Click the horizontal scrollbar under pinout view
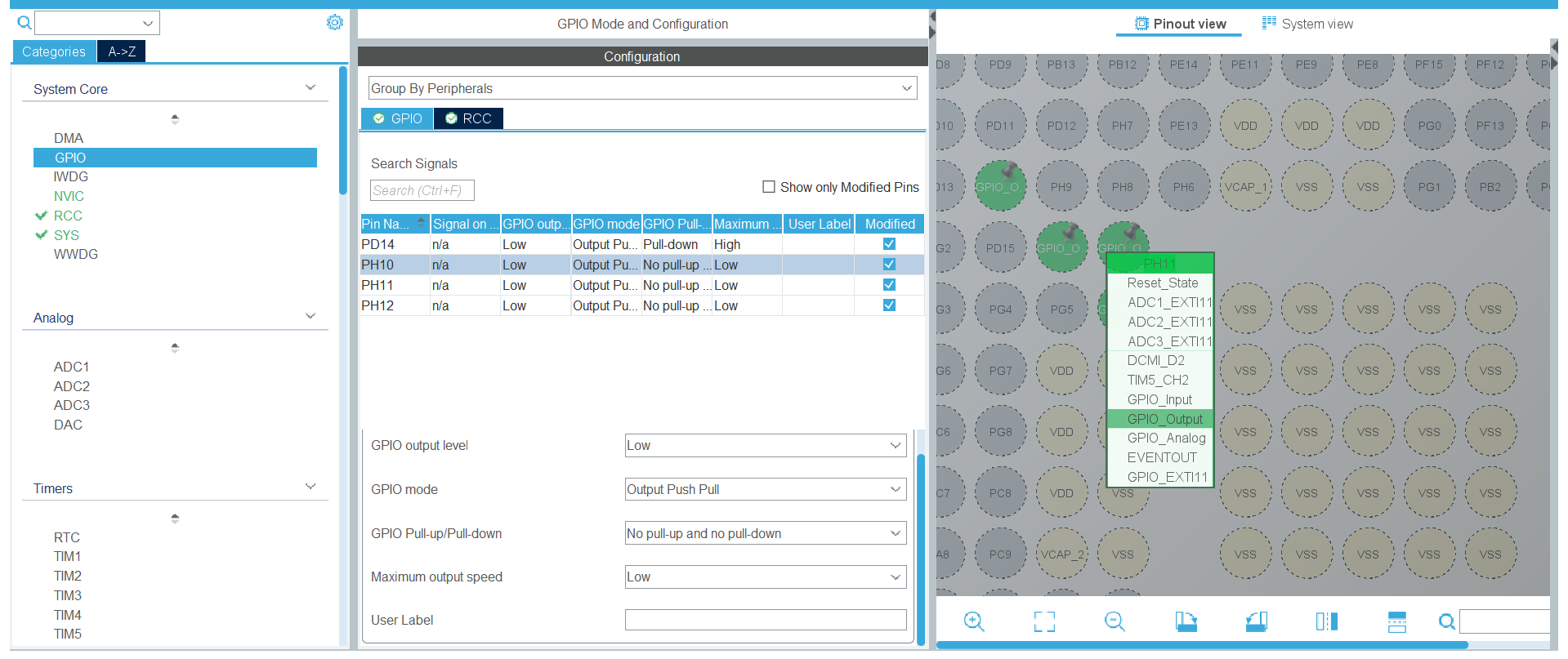1568x659 pixels. [x=1201, y=645]
